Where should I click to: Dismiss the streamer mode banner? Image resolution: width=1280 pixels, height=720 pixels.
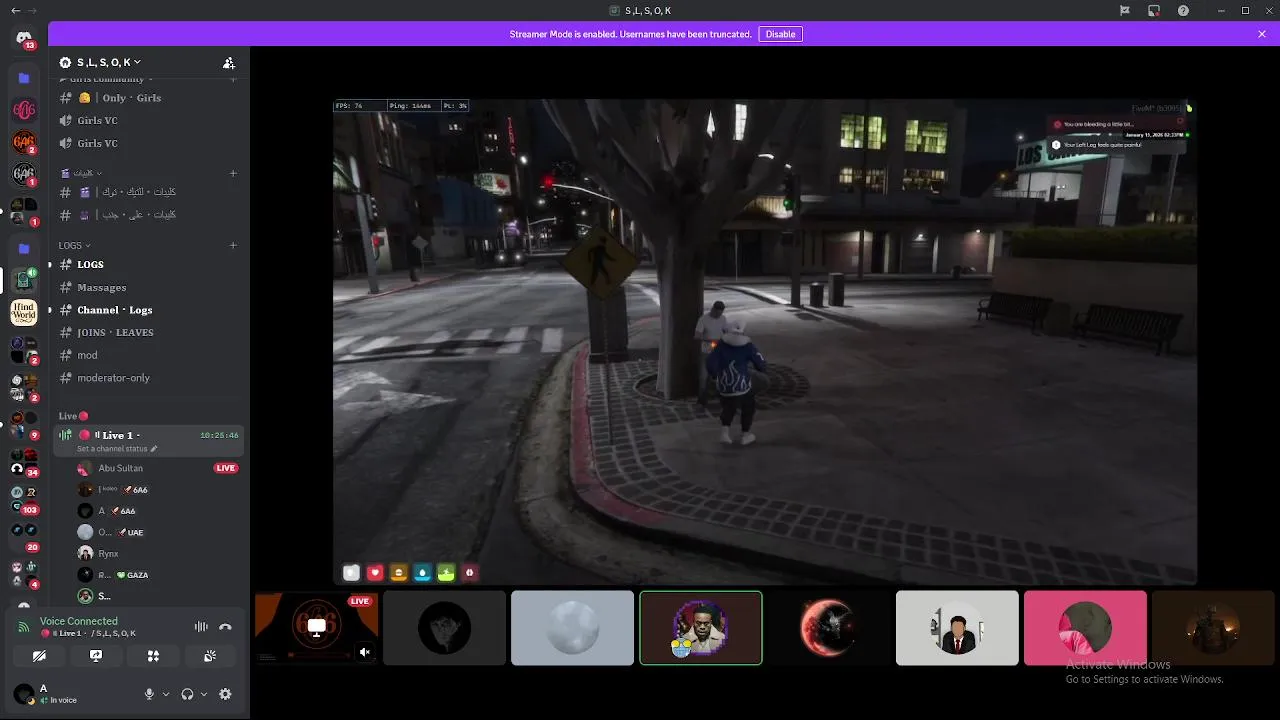click(1262, 34)
